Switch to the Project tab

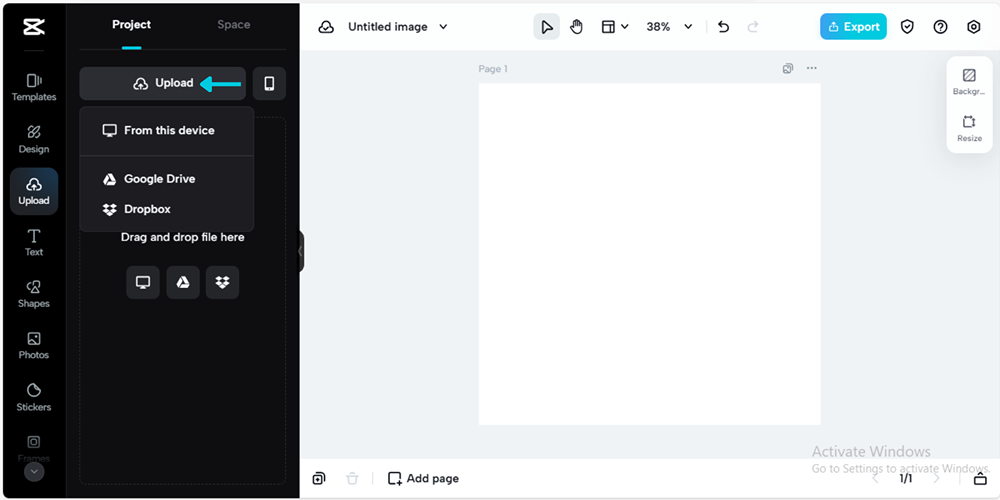(x=131, y=25)
